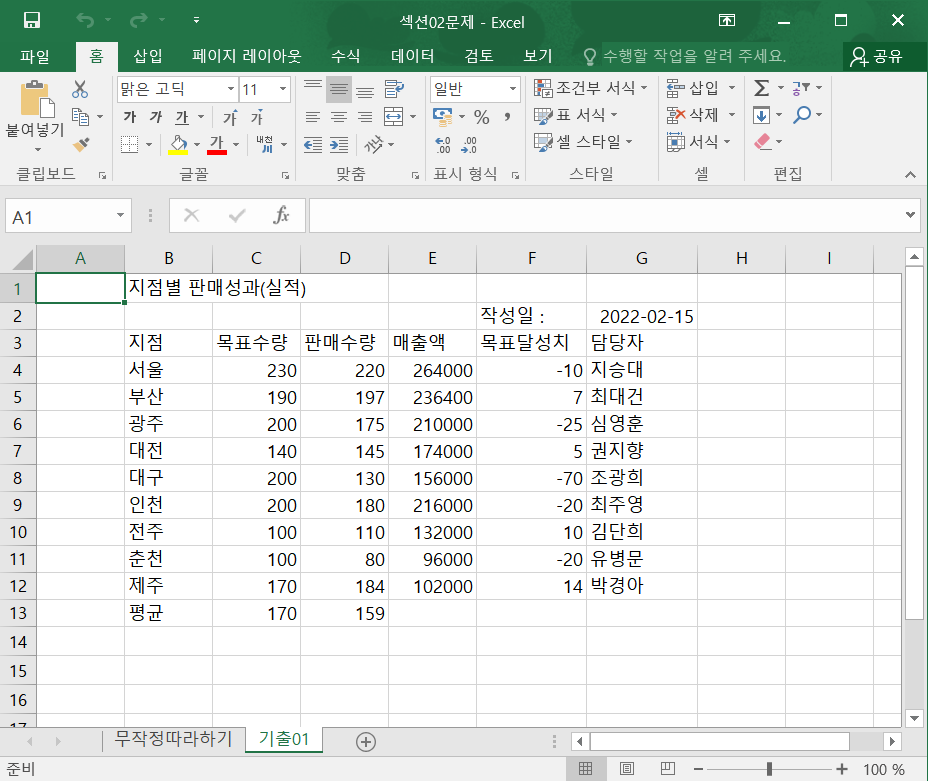The image size is (928, 781).
Task: Expand the formula bar chevron
Action: [910, 215]
